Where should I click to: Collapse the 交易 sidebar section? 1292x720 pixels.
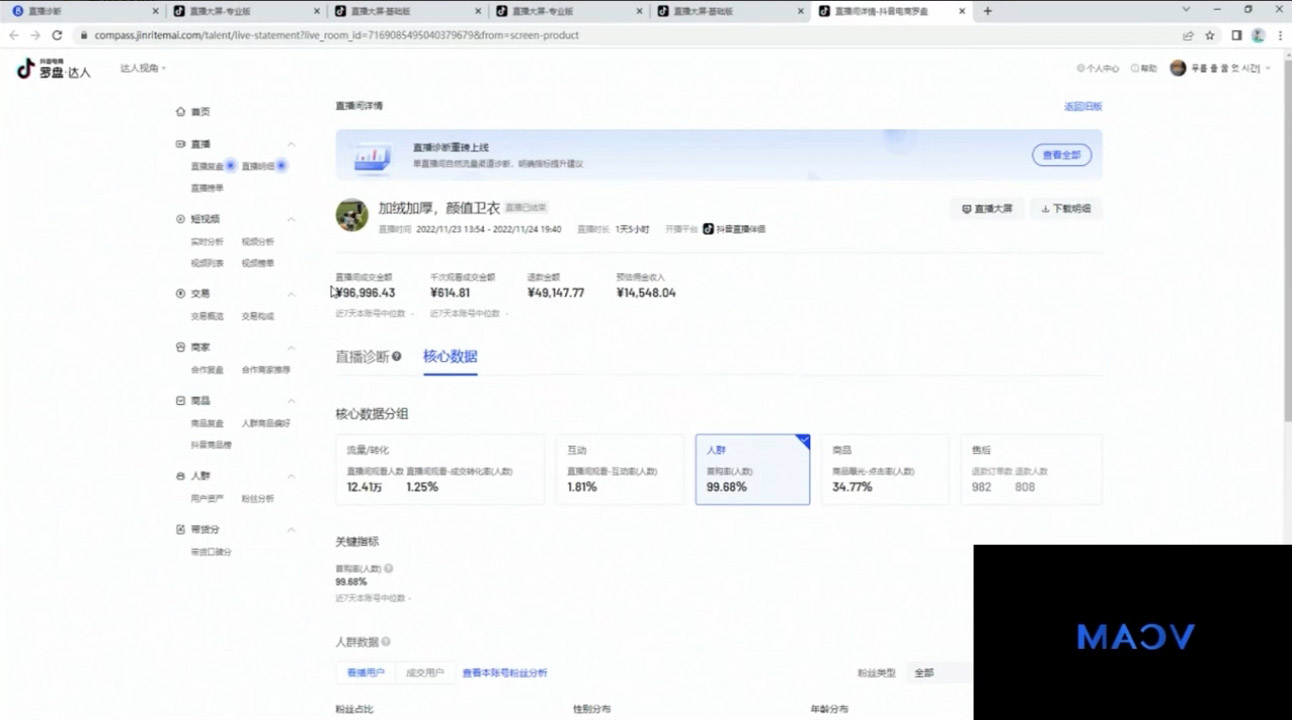(291, 293)
